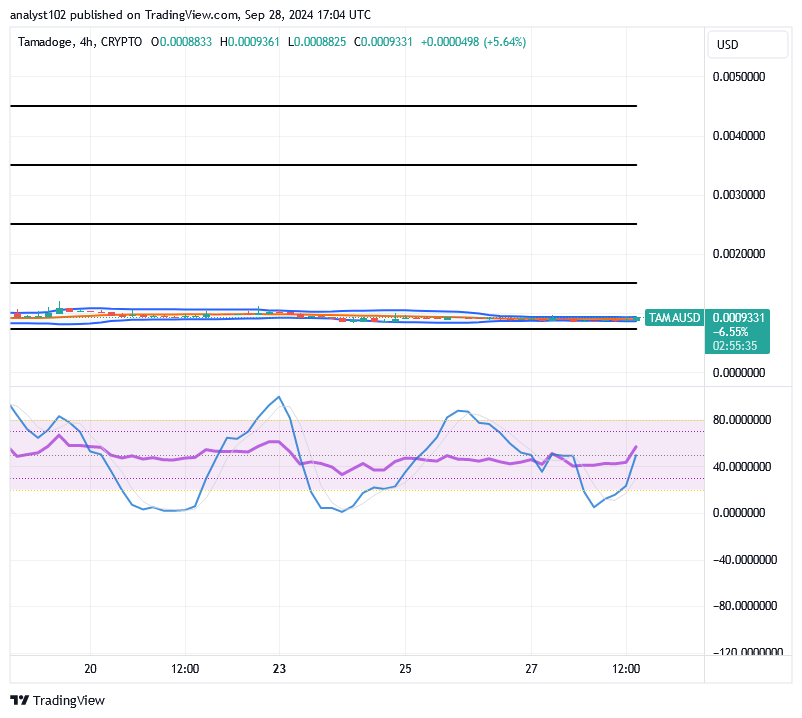This screenshot has width=802, height=718.
Task: Click the 23 date label on the time axis
Action: click(x=277, y=669)
